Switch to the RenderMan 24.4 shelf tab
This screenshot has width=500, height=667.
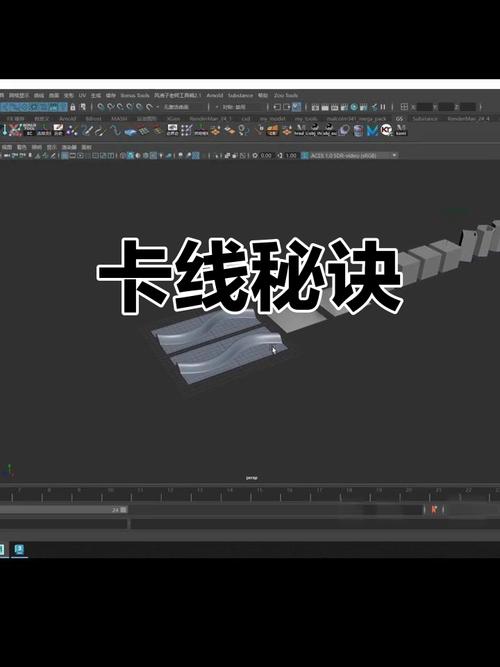(x=469, y=119)
